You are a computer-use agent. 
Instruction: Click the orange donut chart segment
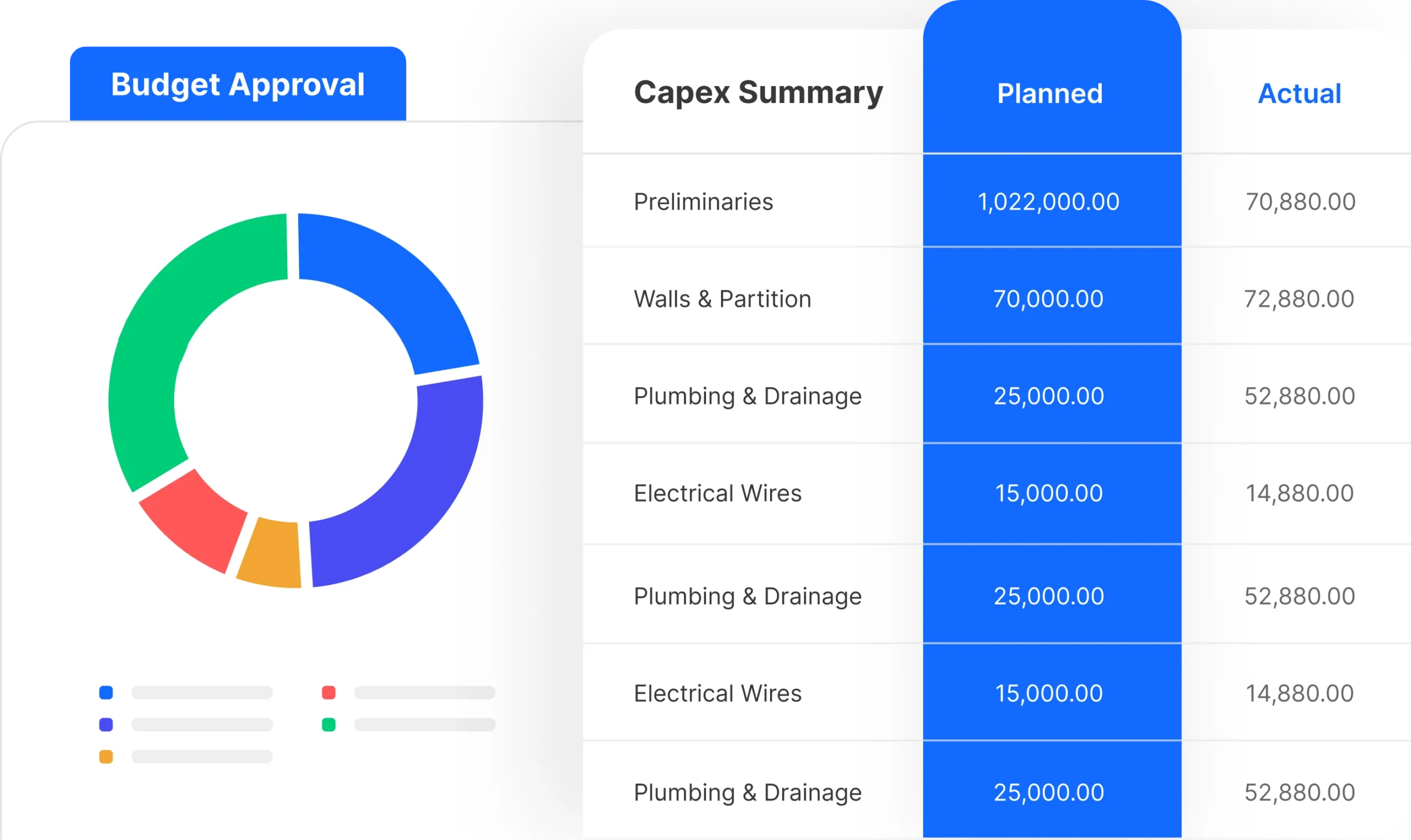coord(272,553)
